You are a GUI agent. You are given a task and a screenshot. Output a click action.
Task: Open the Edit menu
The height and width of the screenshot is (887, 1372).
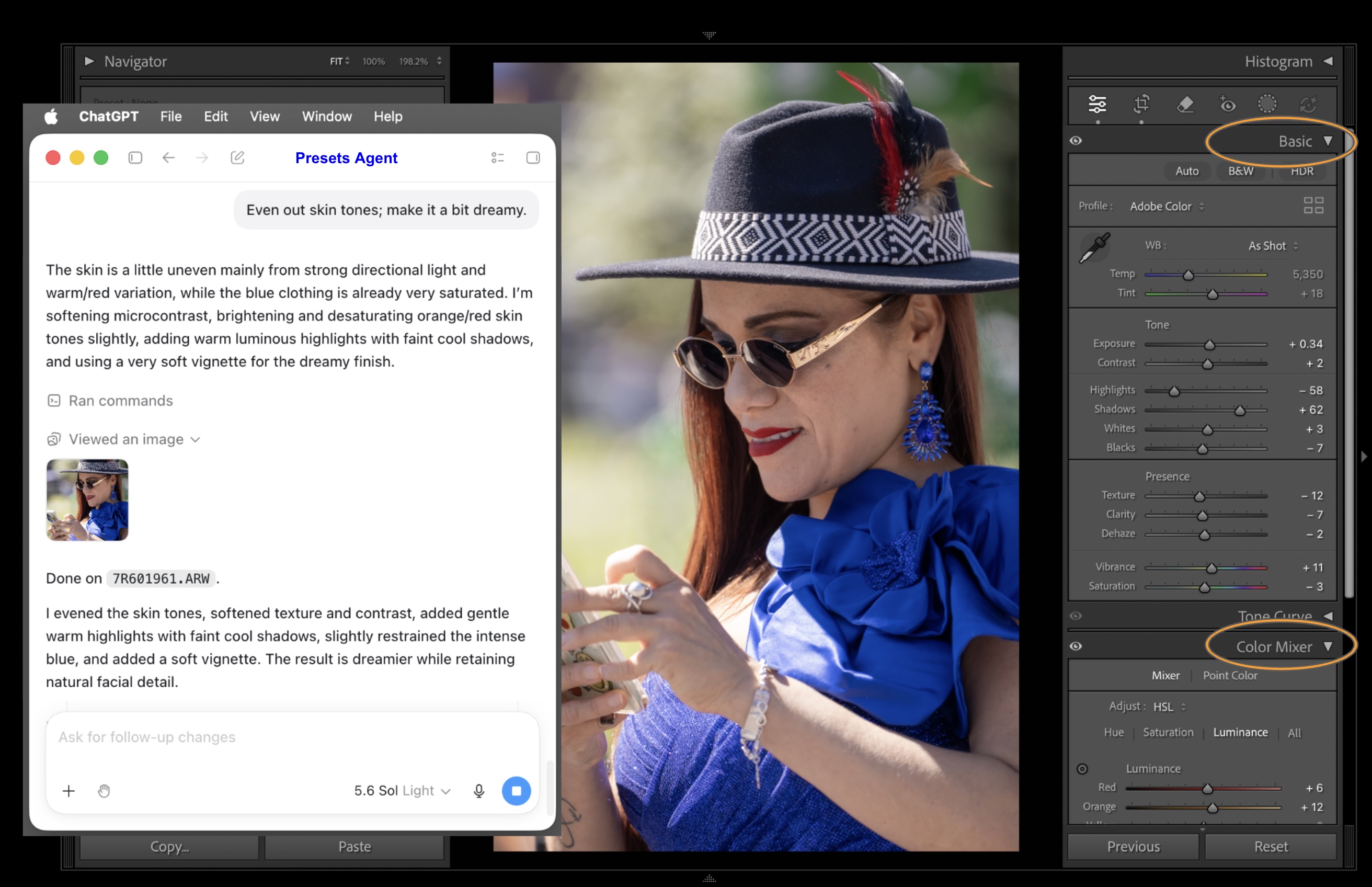point(216,116)
